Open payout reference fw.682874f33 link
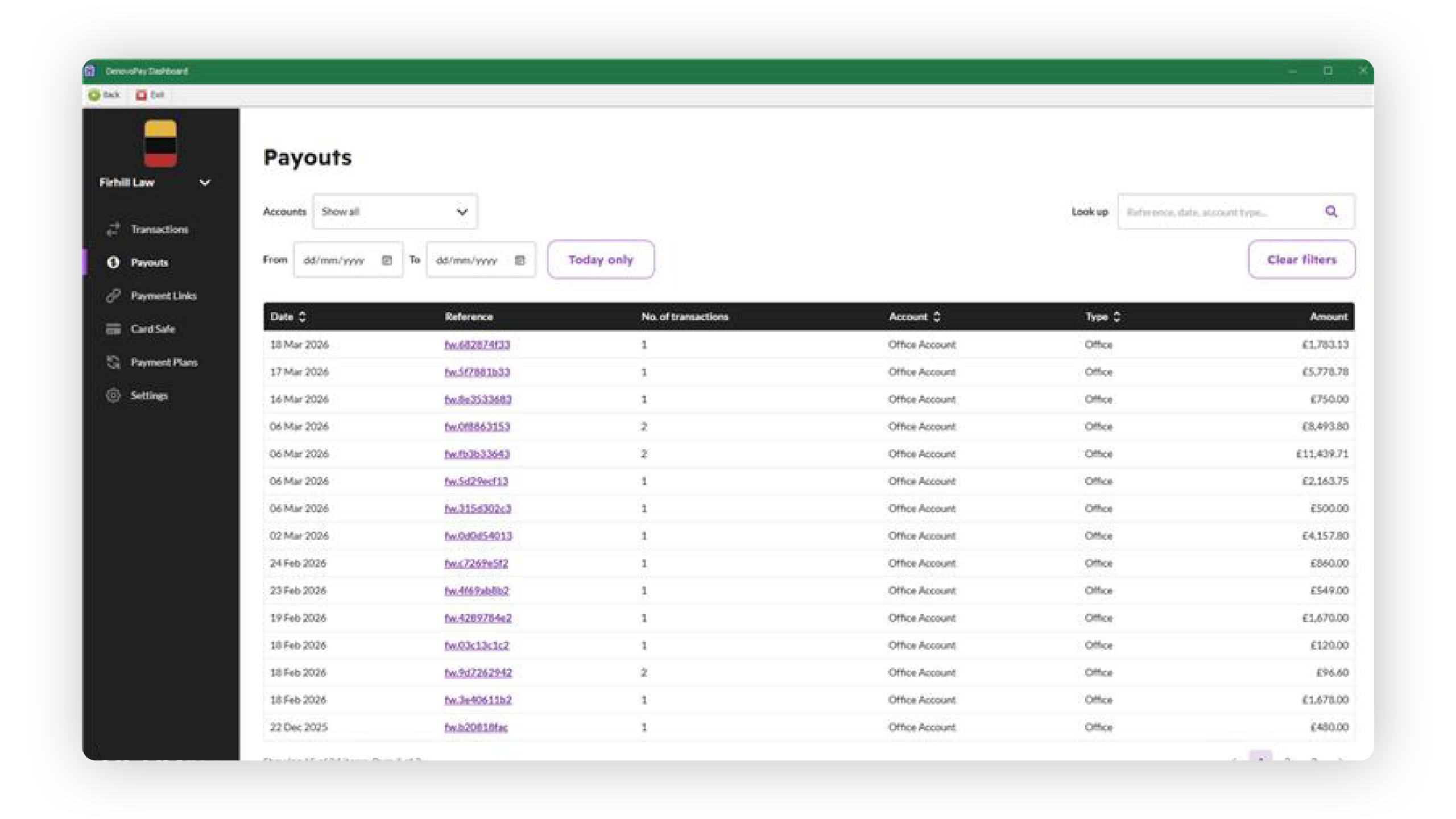 [x=477, y=345]
